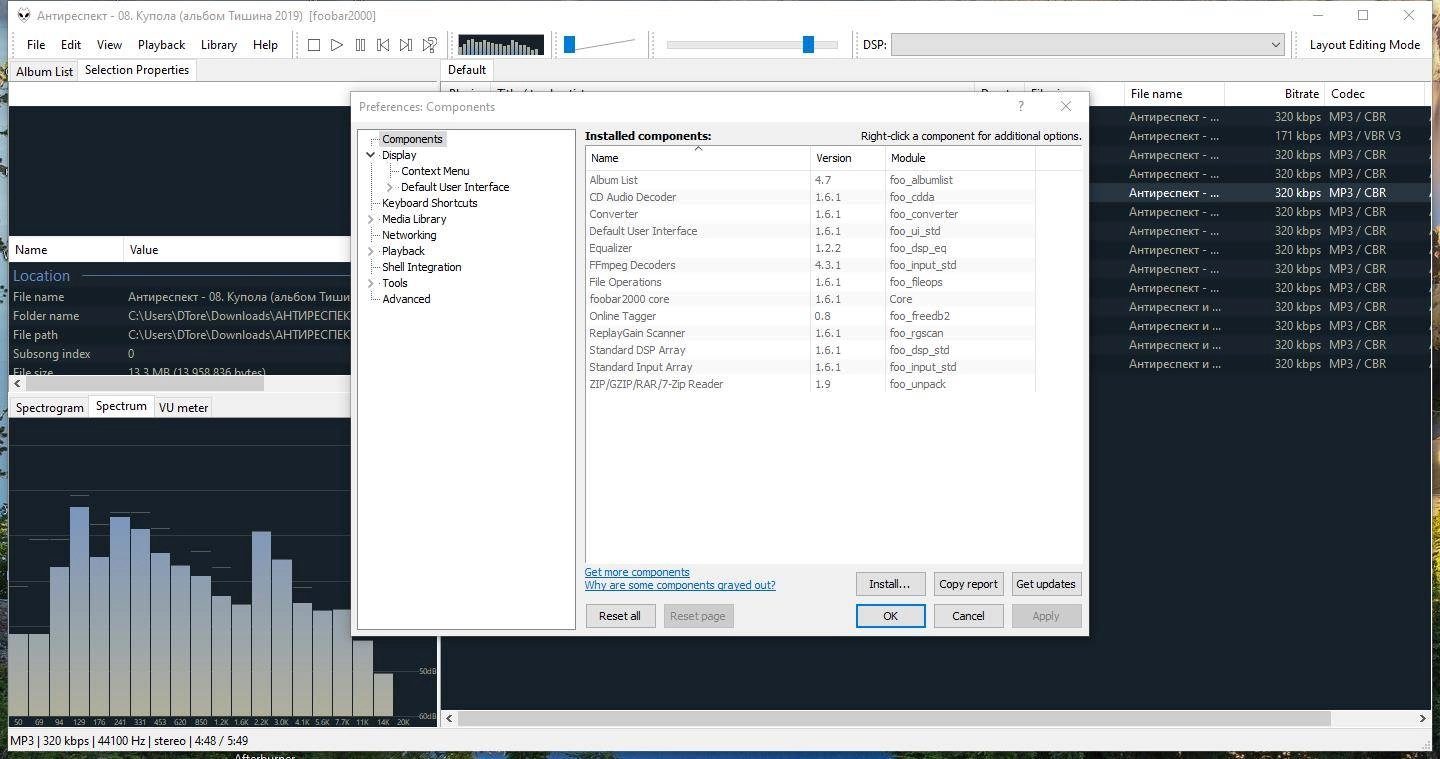Click the toolbar spectrum visualization
1440x759 pixels.
501,45
